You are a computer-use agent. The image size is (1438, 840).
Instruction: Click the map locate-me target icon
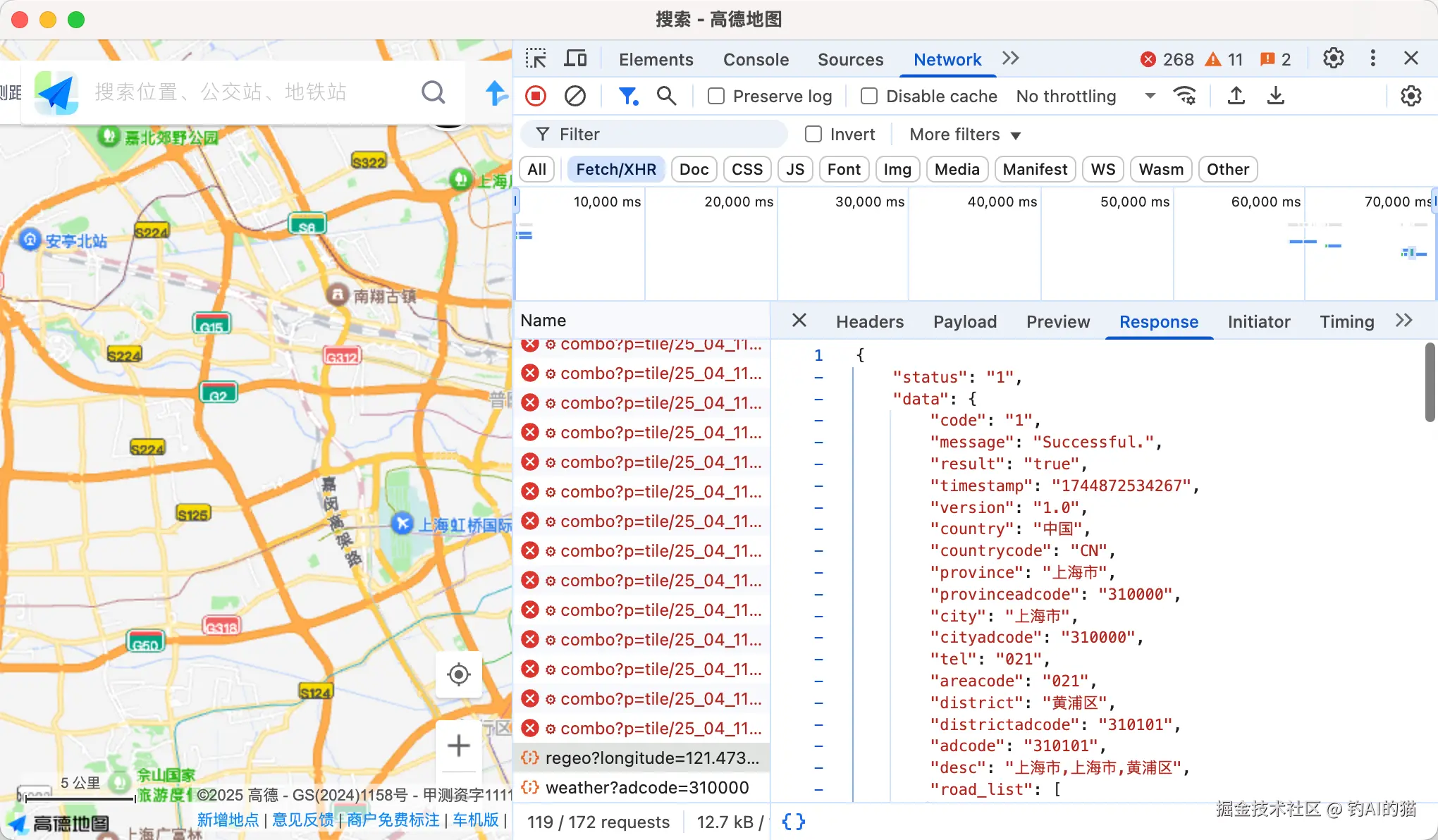(459, 674)
